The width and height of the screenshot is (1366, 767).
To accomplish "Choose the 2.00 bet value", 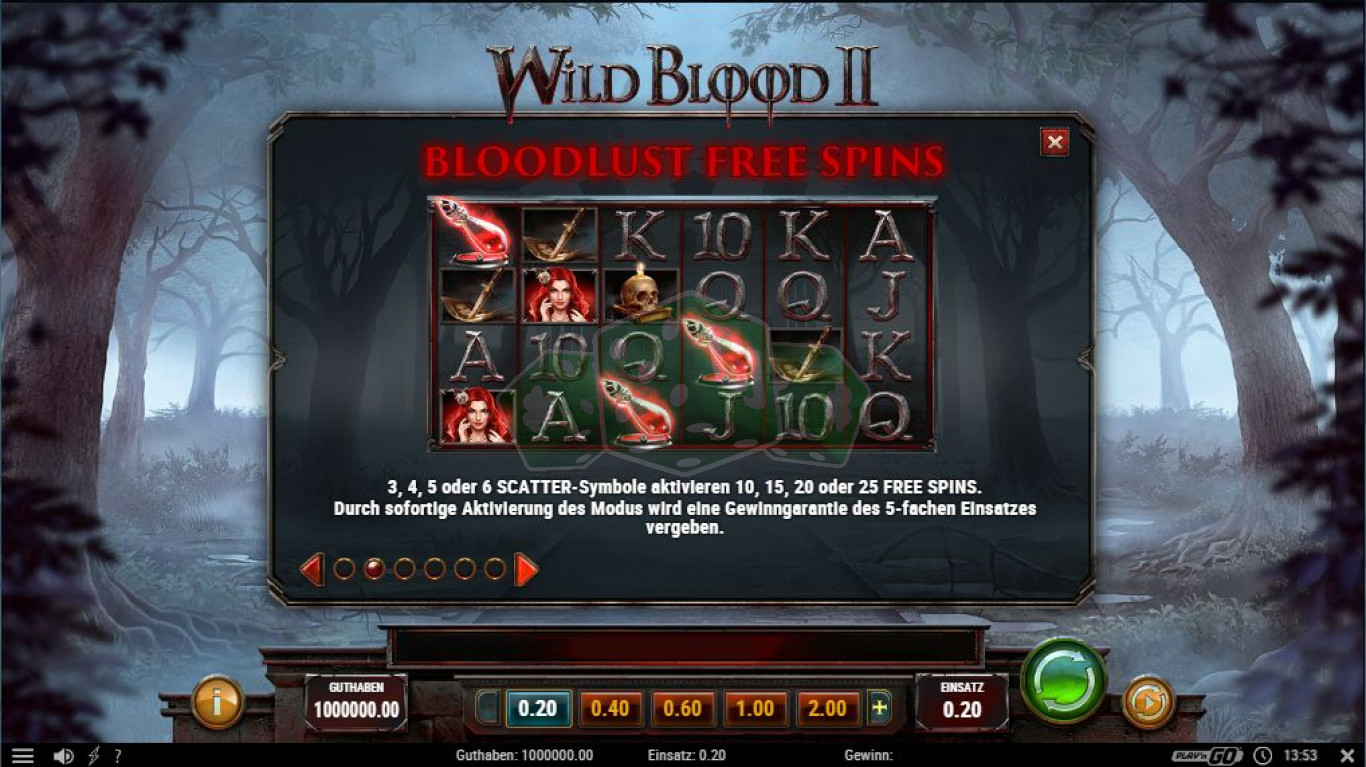I will coord(828,708).
